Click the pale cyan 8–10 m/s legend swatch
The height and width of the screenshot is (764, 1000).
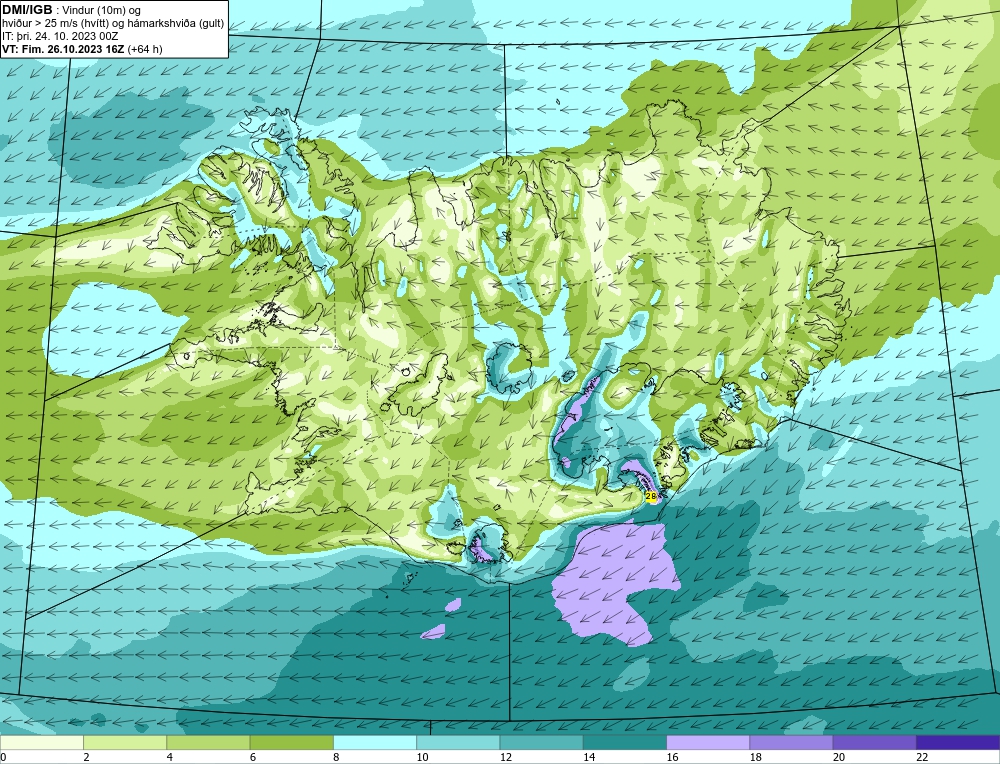click(375, 743)
